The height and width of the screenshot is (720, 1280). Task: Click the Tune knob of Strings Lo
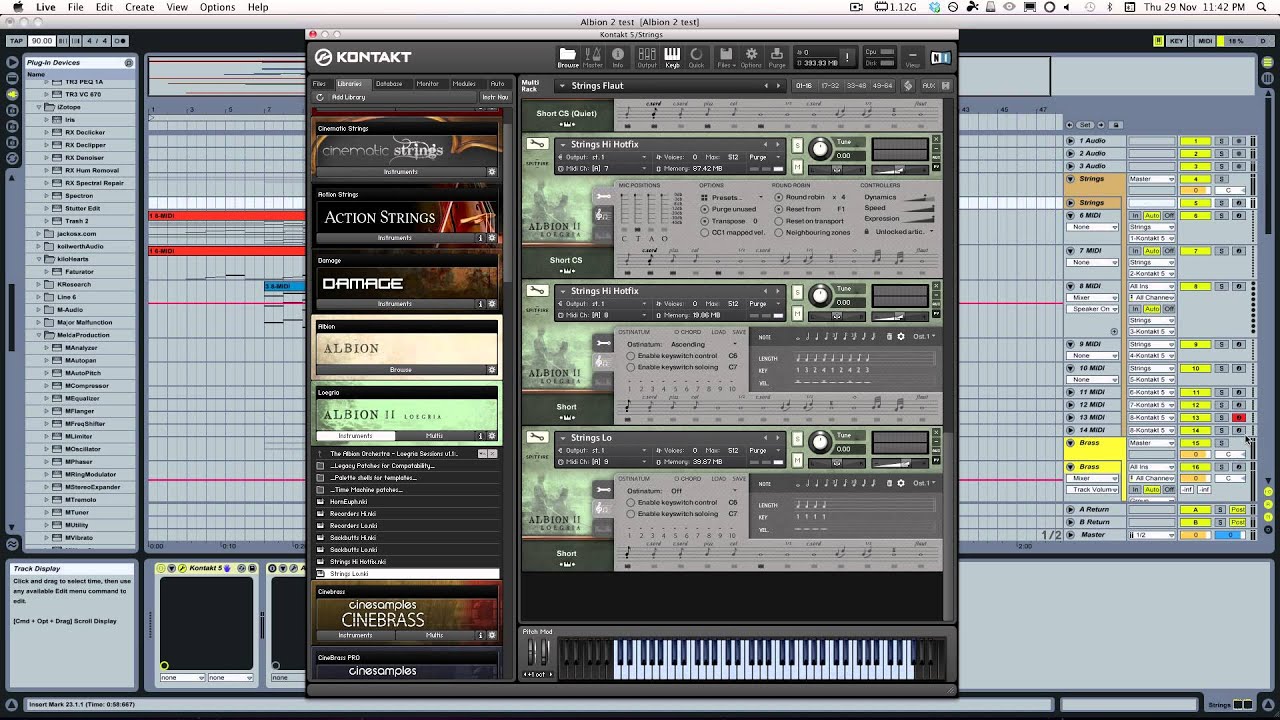tap(820, 441)
